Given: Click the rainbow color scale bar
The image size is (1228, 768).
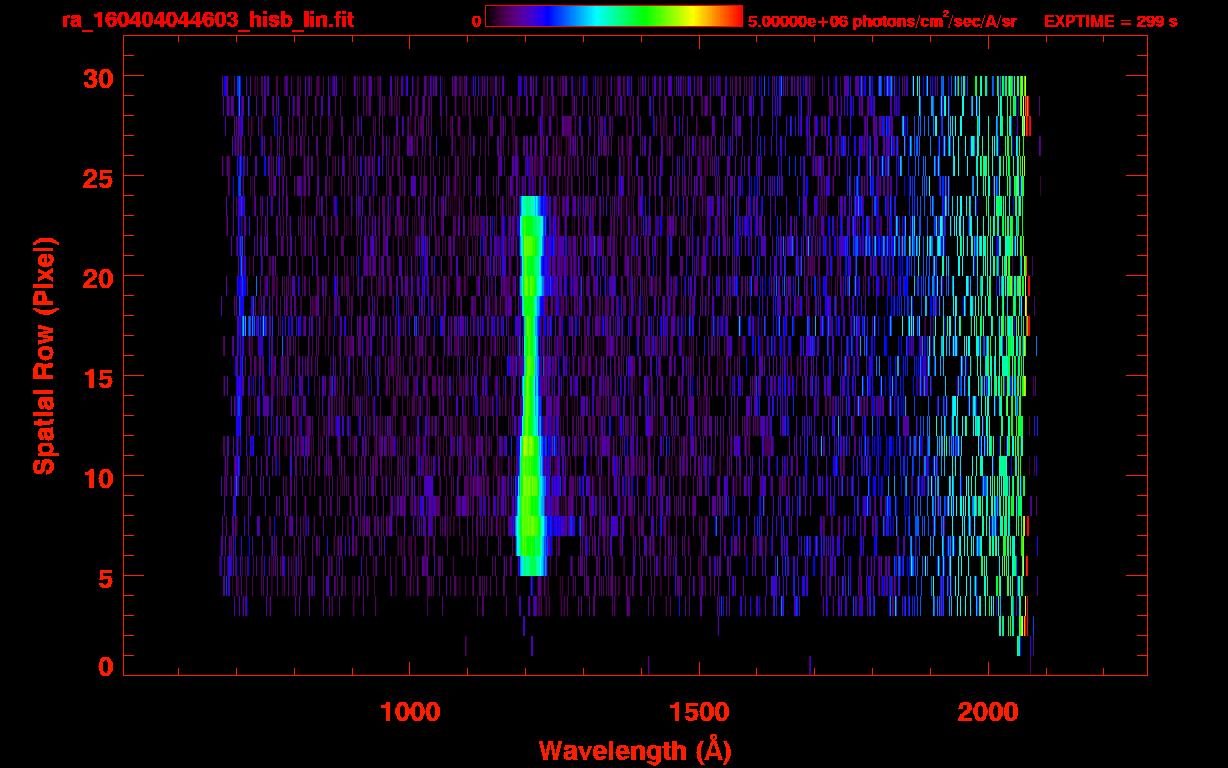Looking at the screenshot, I should coord(614,16).
